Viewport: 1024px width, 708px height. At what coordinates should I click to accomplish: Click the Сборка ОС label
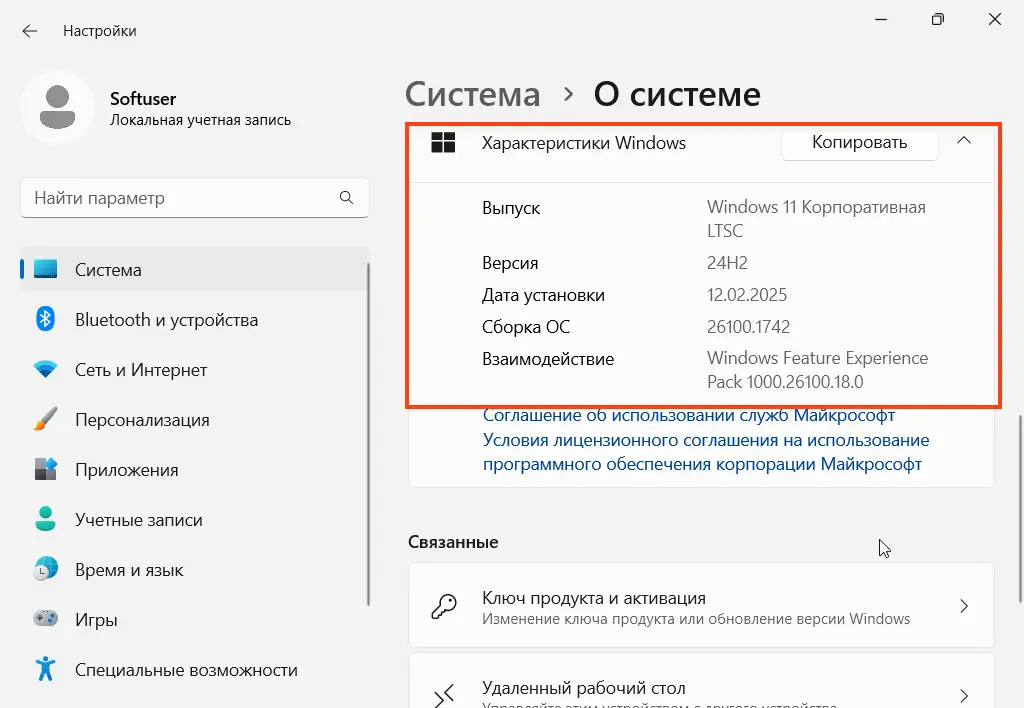[x=526, y=327]
